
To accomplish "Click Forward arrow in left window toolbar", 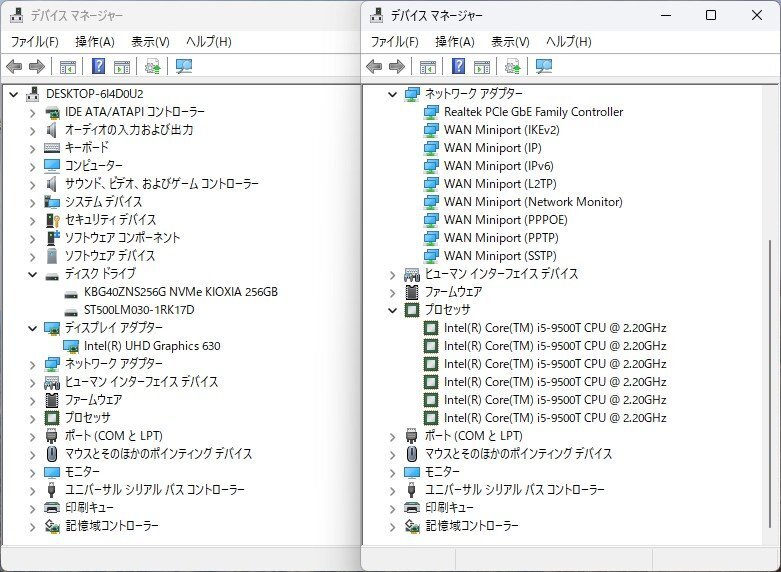I will coord(37,66).
